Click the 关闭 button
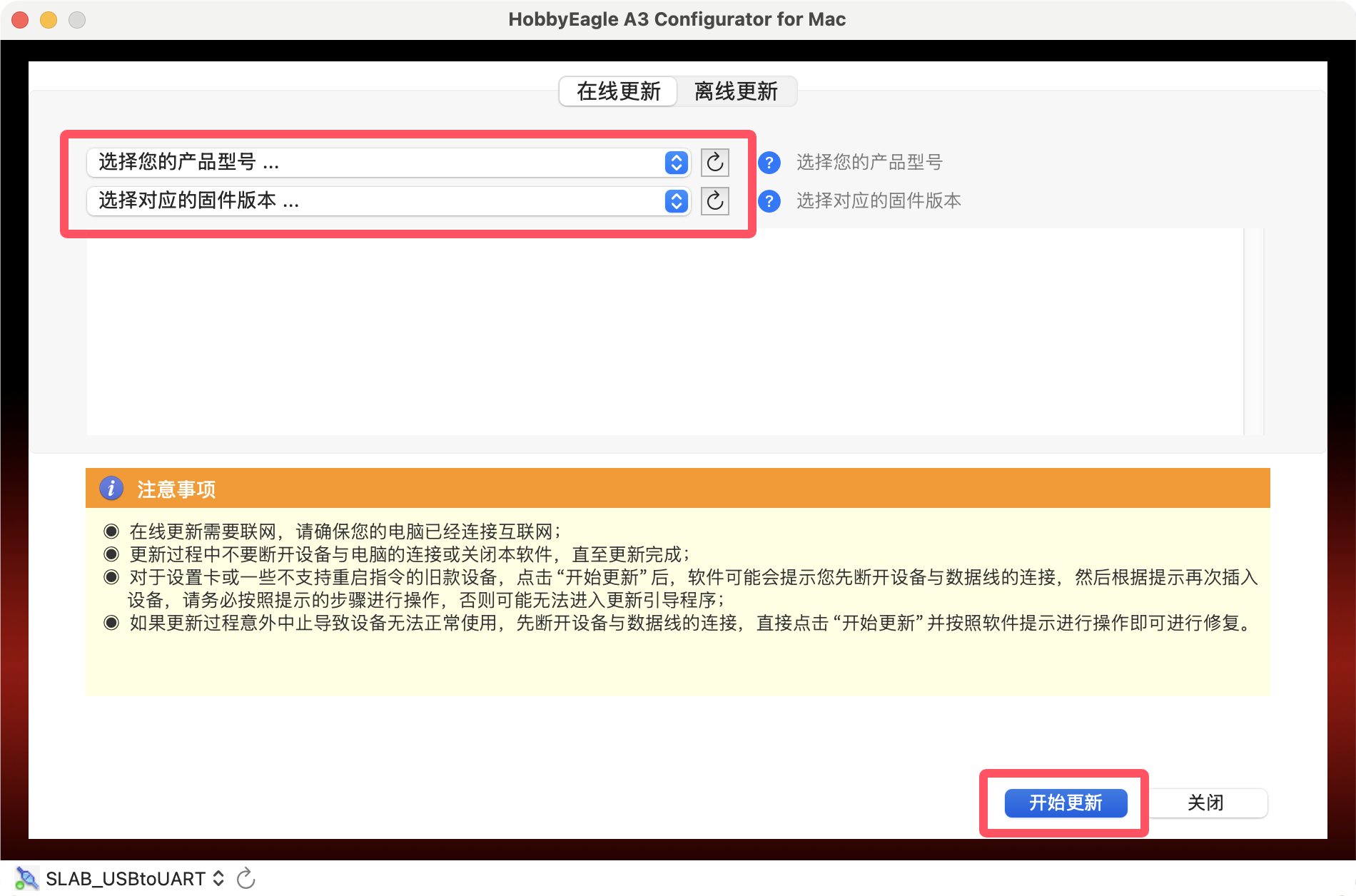 [x=1205, y=803]
